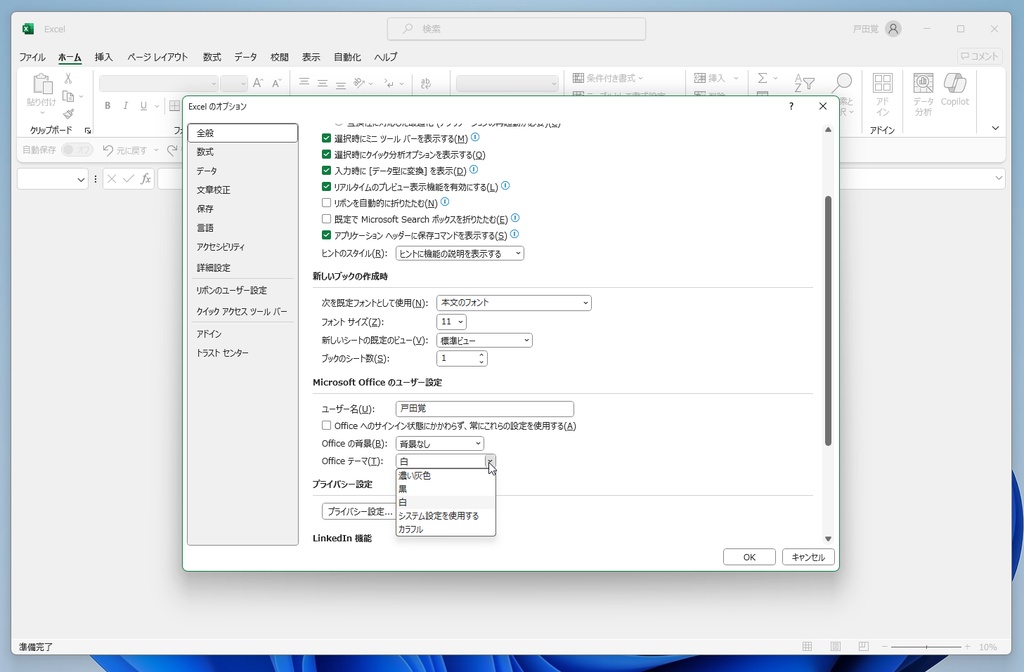Check 既定で Microsoft Search ボックスを折りたたむ

coord(327,219)
